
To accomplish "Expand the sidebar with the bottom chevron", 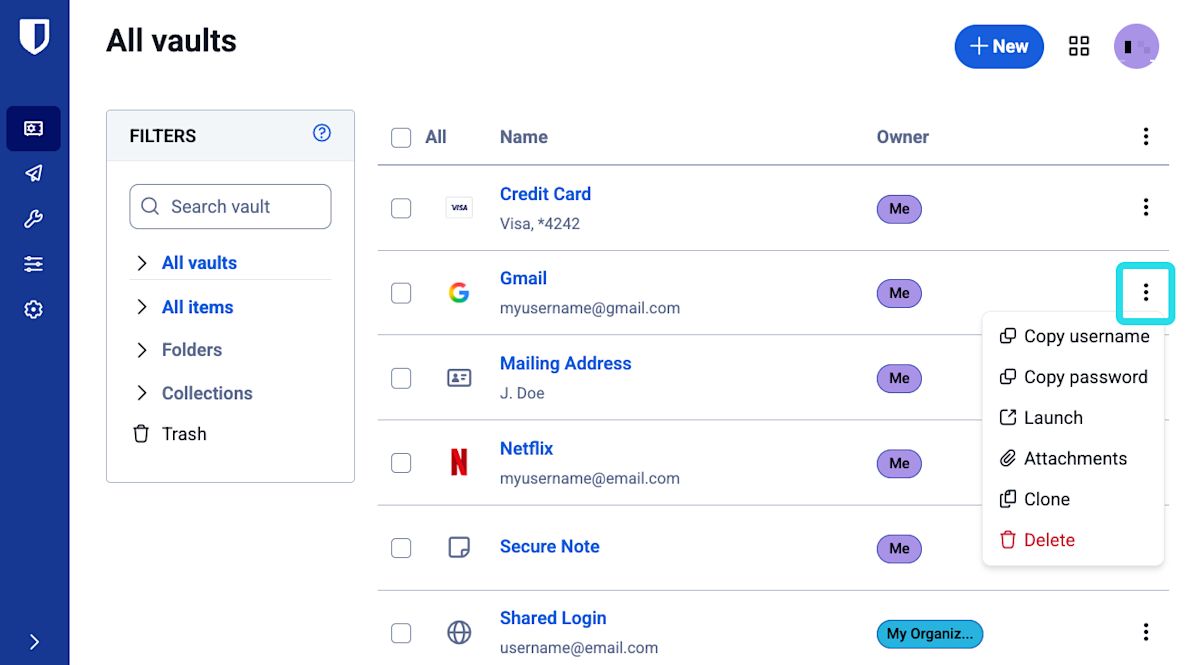I will (x=34, y=642).
